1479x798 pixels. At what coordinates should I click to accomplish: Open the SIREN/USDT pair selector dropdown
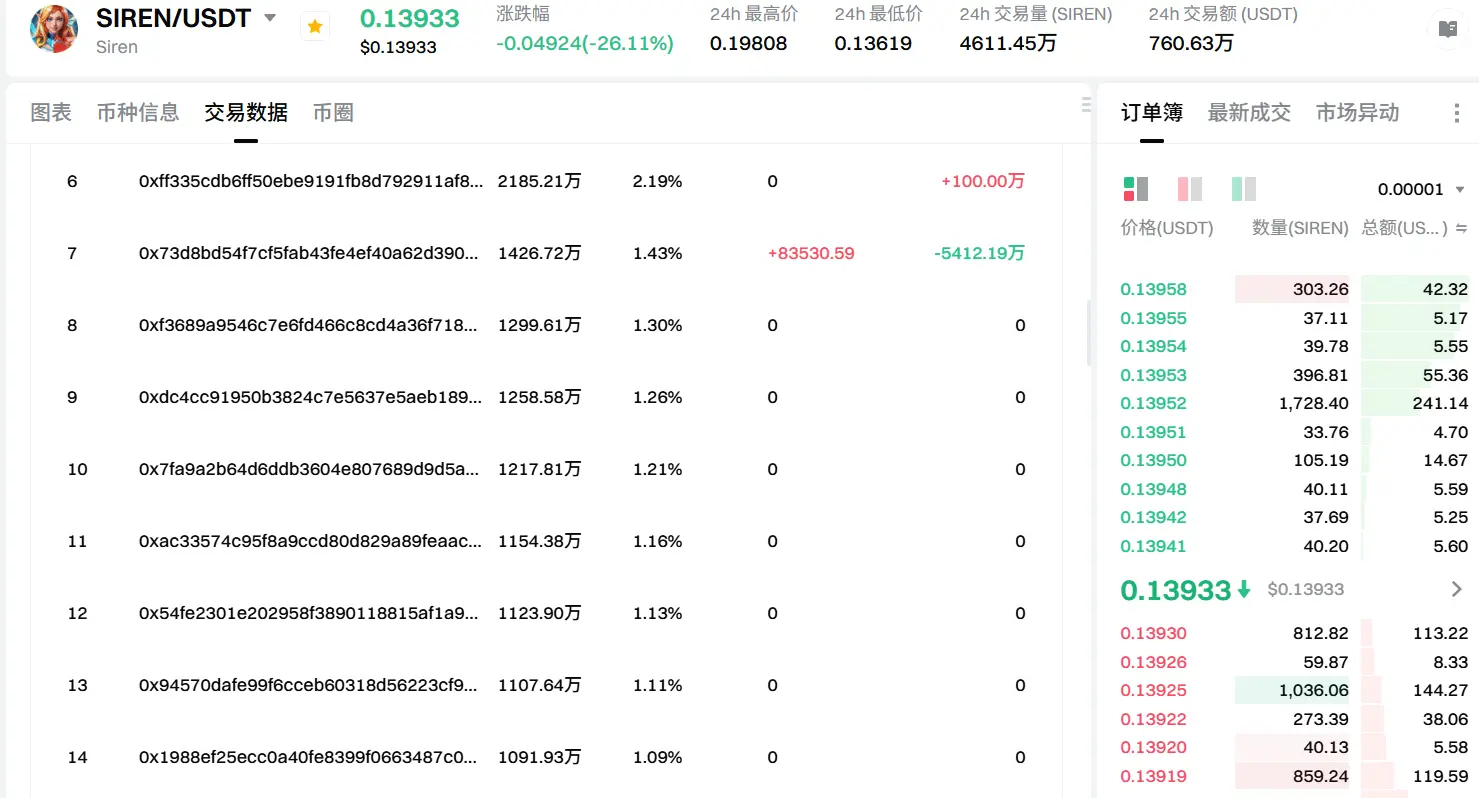tap(270, 18)
